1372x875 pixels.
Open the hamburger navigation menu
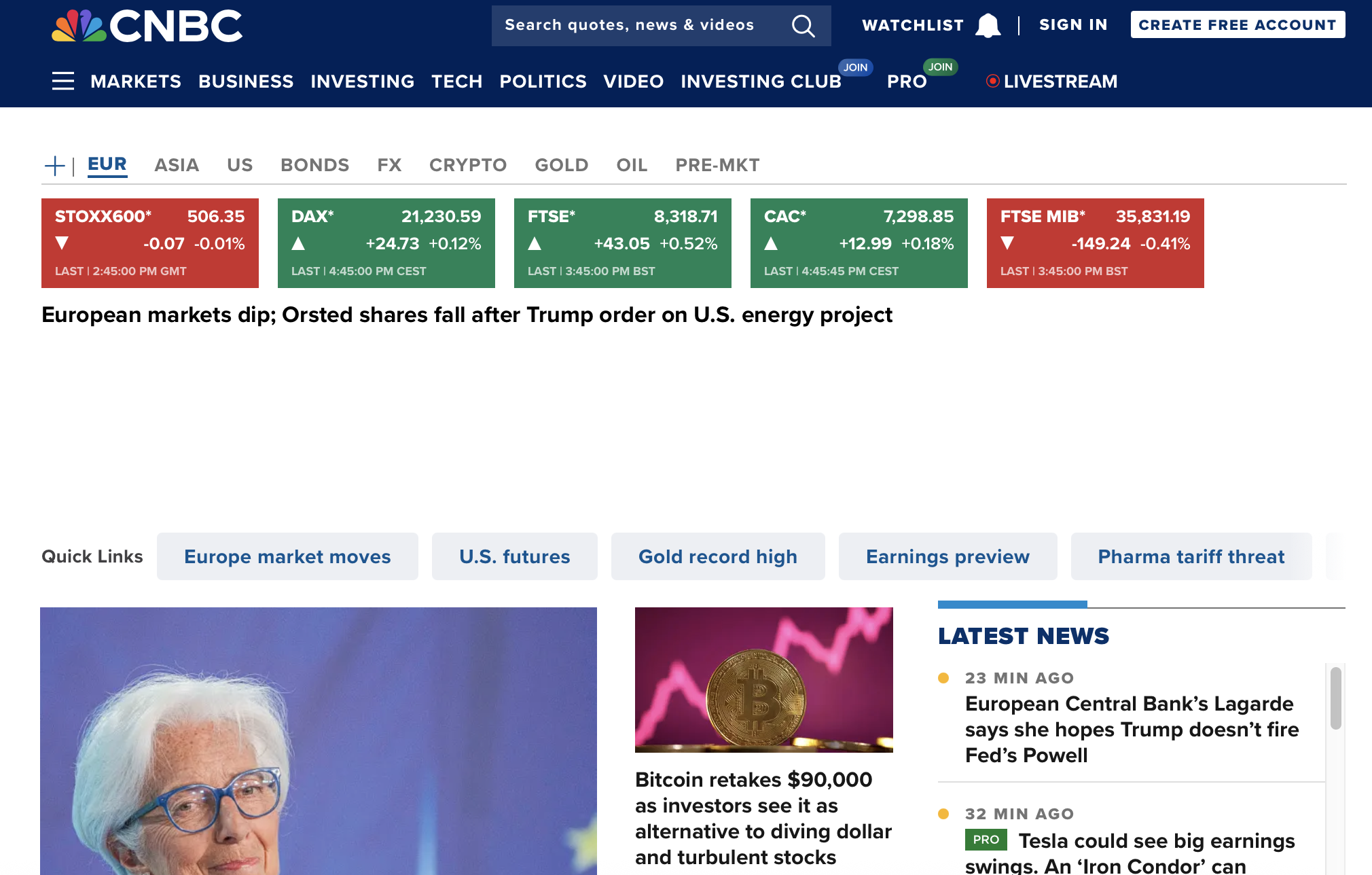coord(63,81)
